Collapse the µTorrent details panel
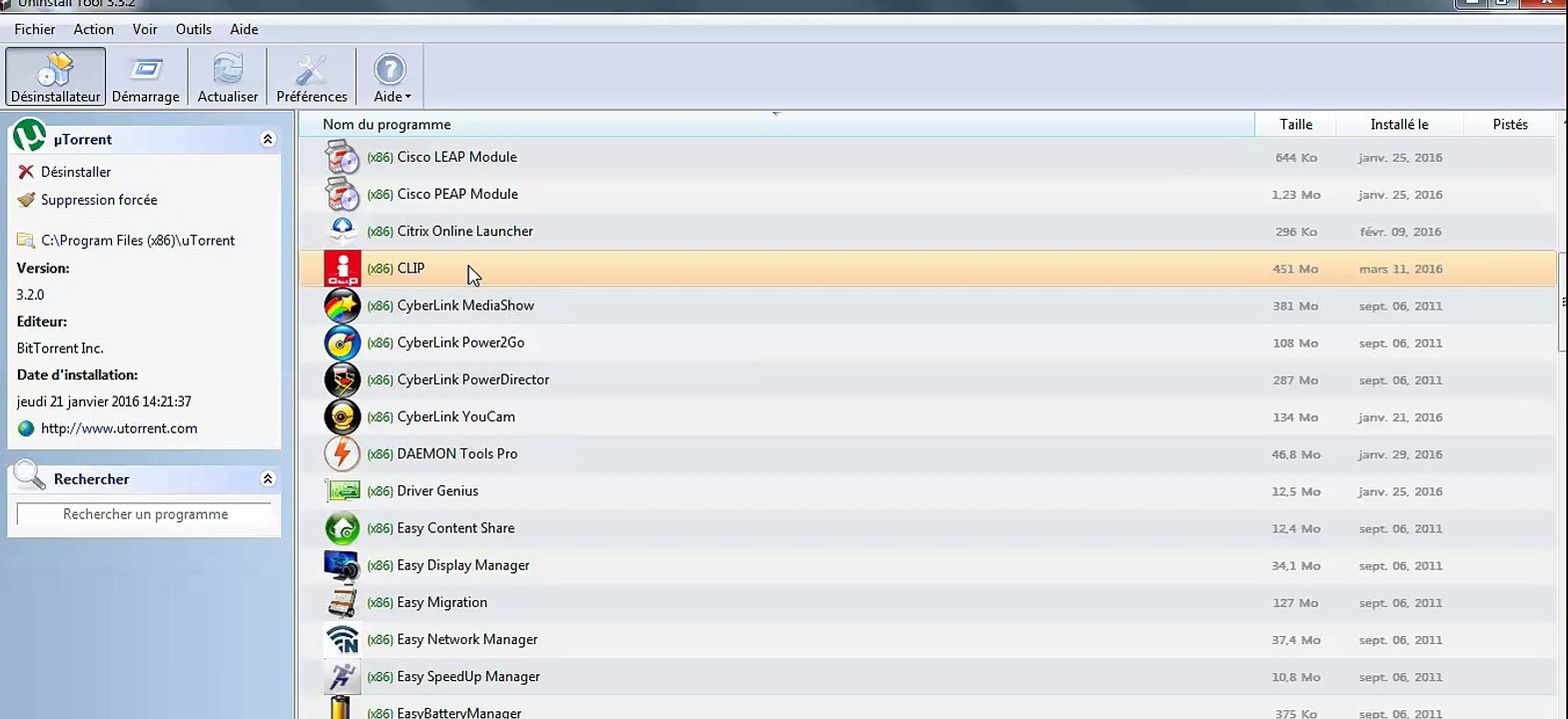The image size is (1568, 719). tap(268, 139)
